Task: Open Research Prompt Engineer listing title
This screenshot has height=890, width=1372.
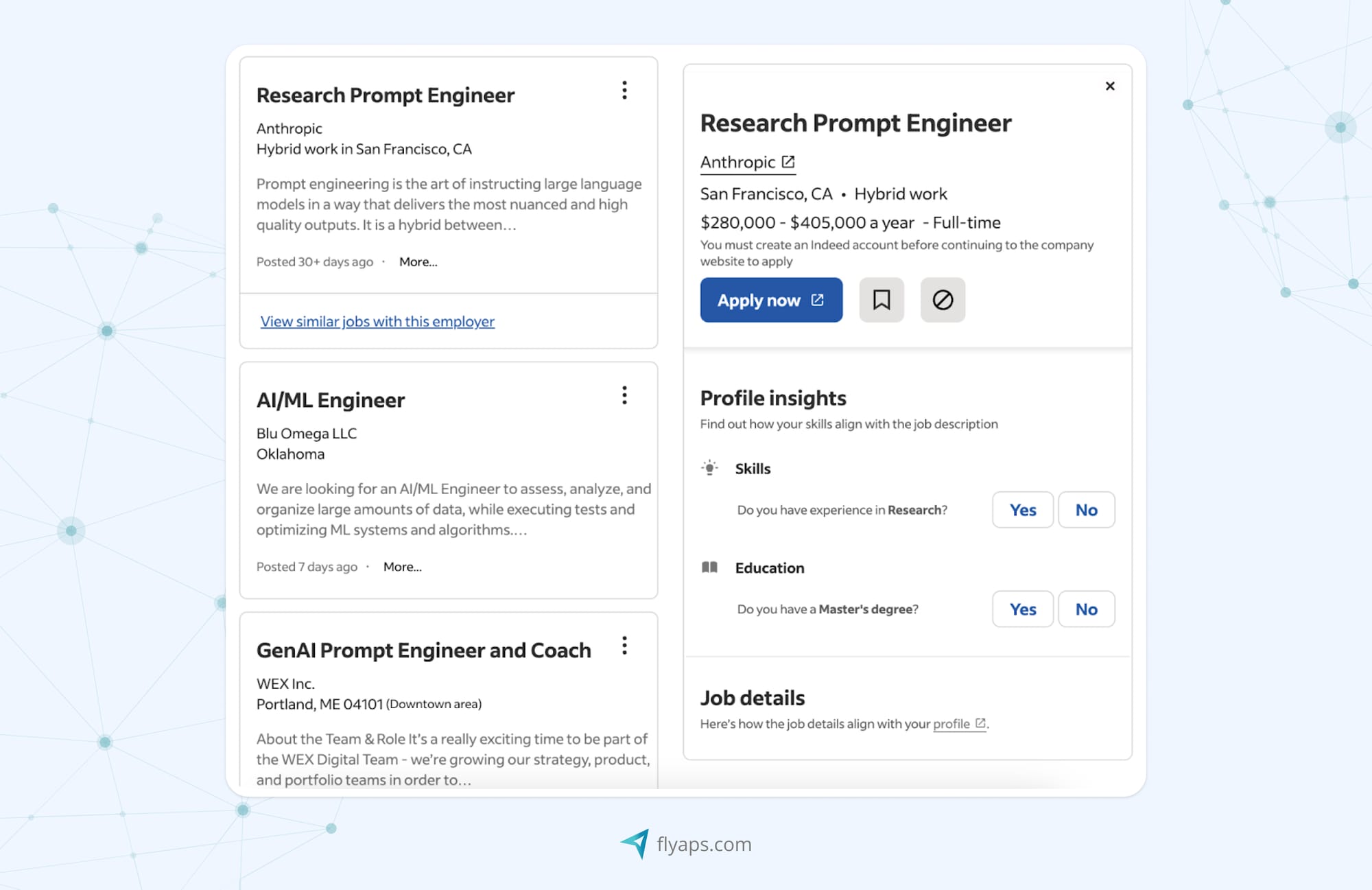Action: [386, 95]
